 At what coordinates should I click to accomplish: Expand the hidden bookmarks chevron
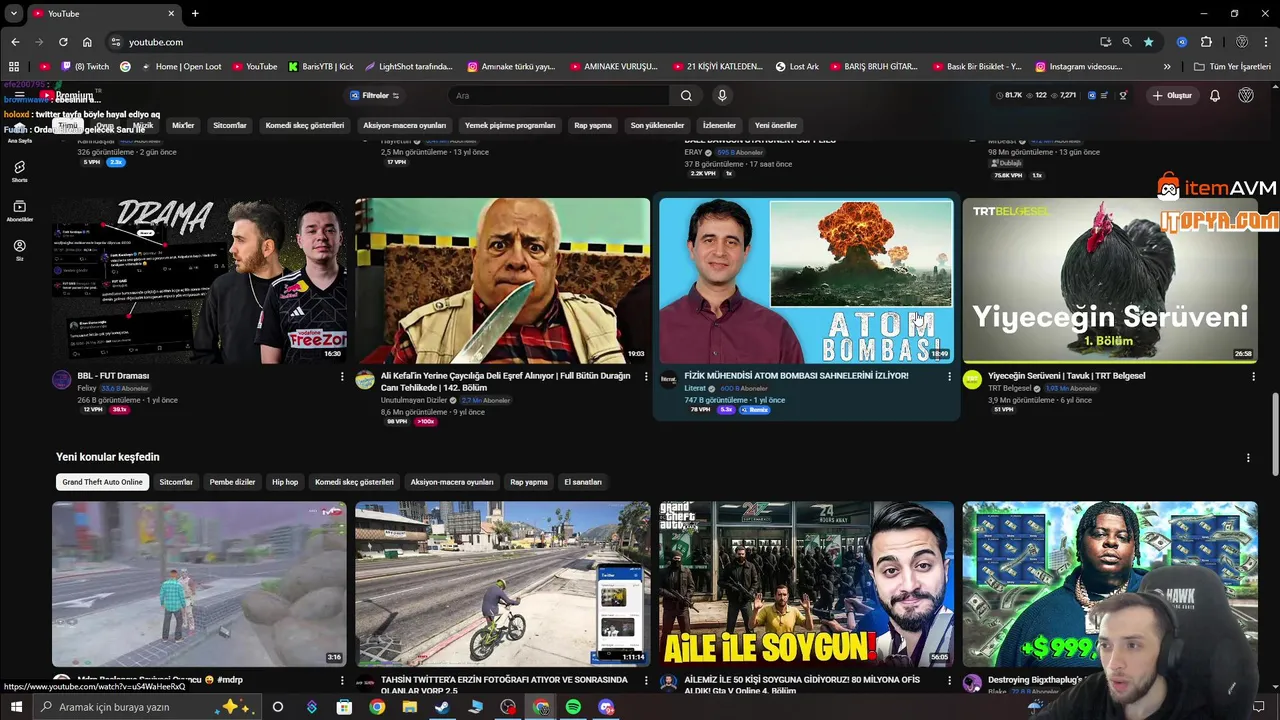[1167, 67]
